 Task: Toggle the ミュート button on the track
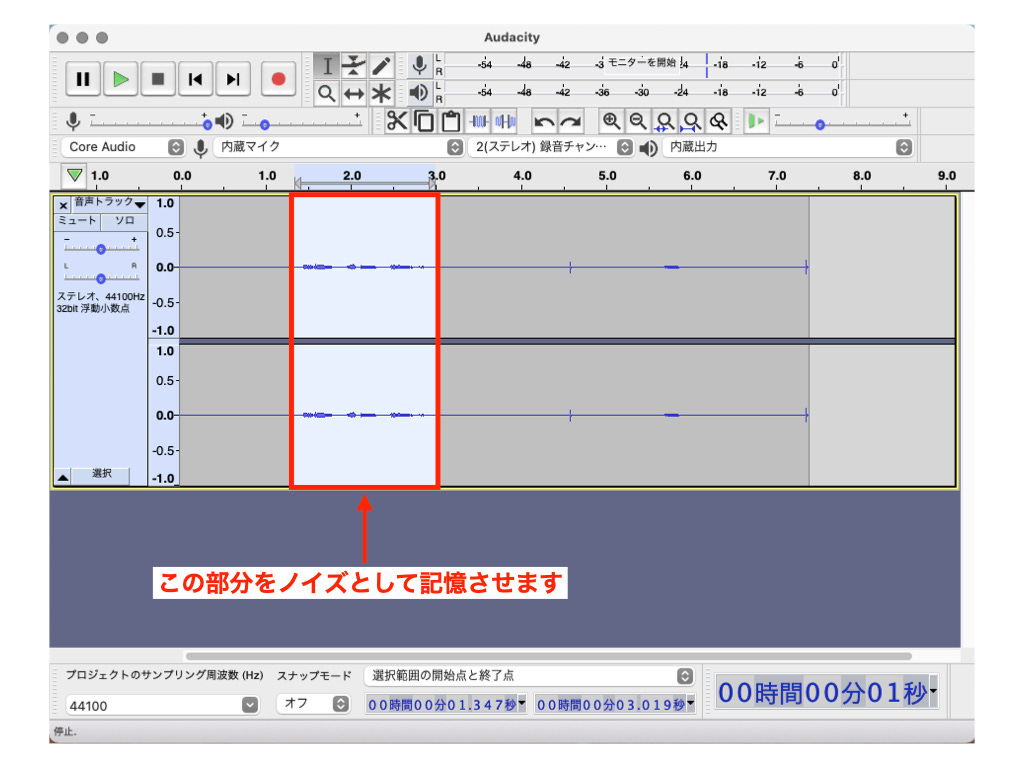(77, 221)
